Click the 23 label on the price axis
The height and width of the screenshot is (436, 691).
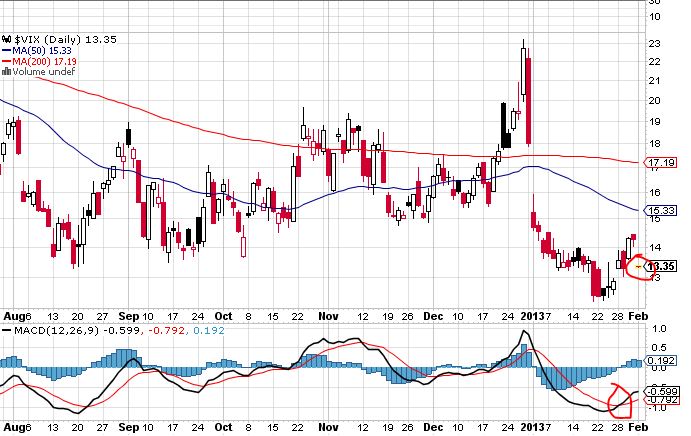click(655, 44)
